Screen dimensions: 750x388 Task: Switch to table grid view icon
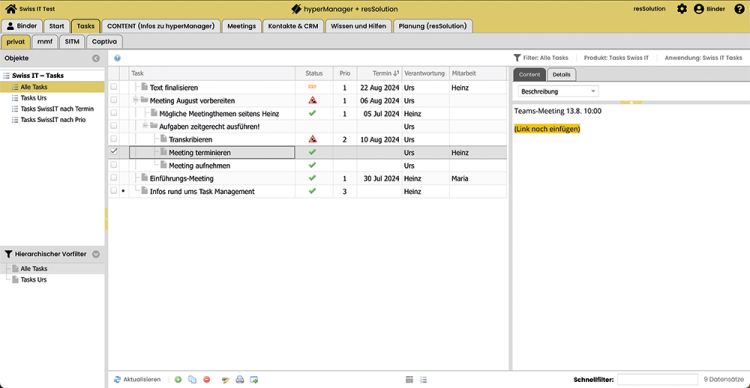(409, 379)
